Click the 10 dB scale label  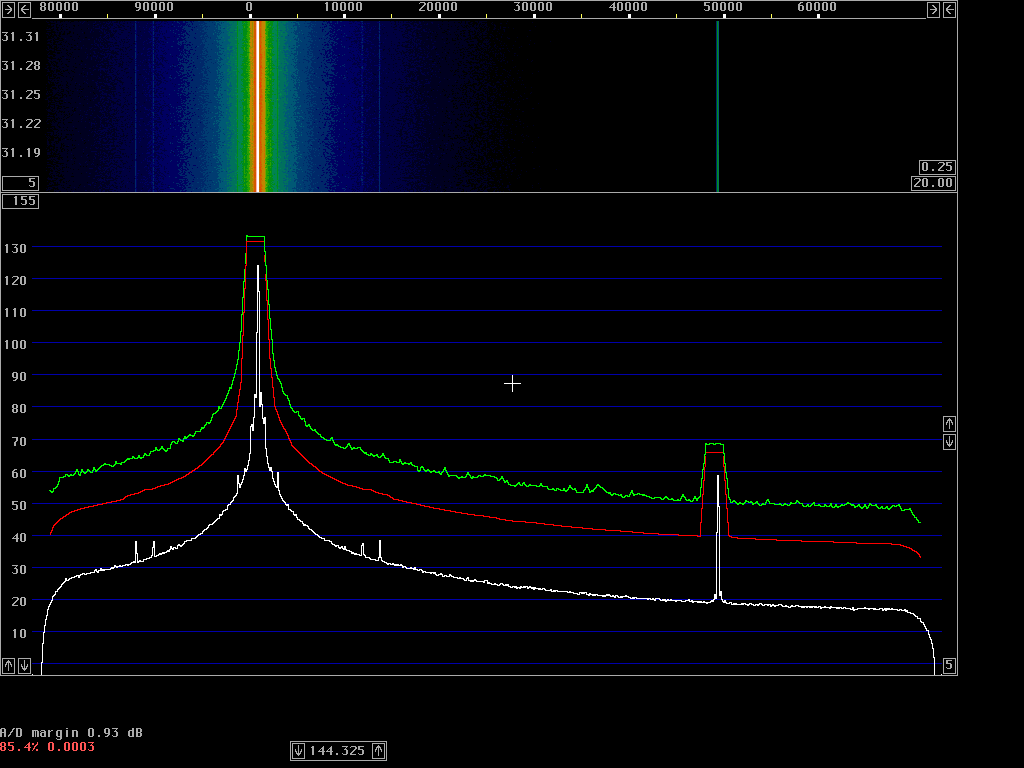click(x=19, y=633)
